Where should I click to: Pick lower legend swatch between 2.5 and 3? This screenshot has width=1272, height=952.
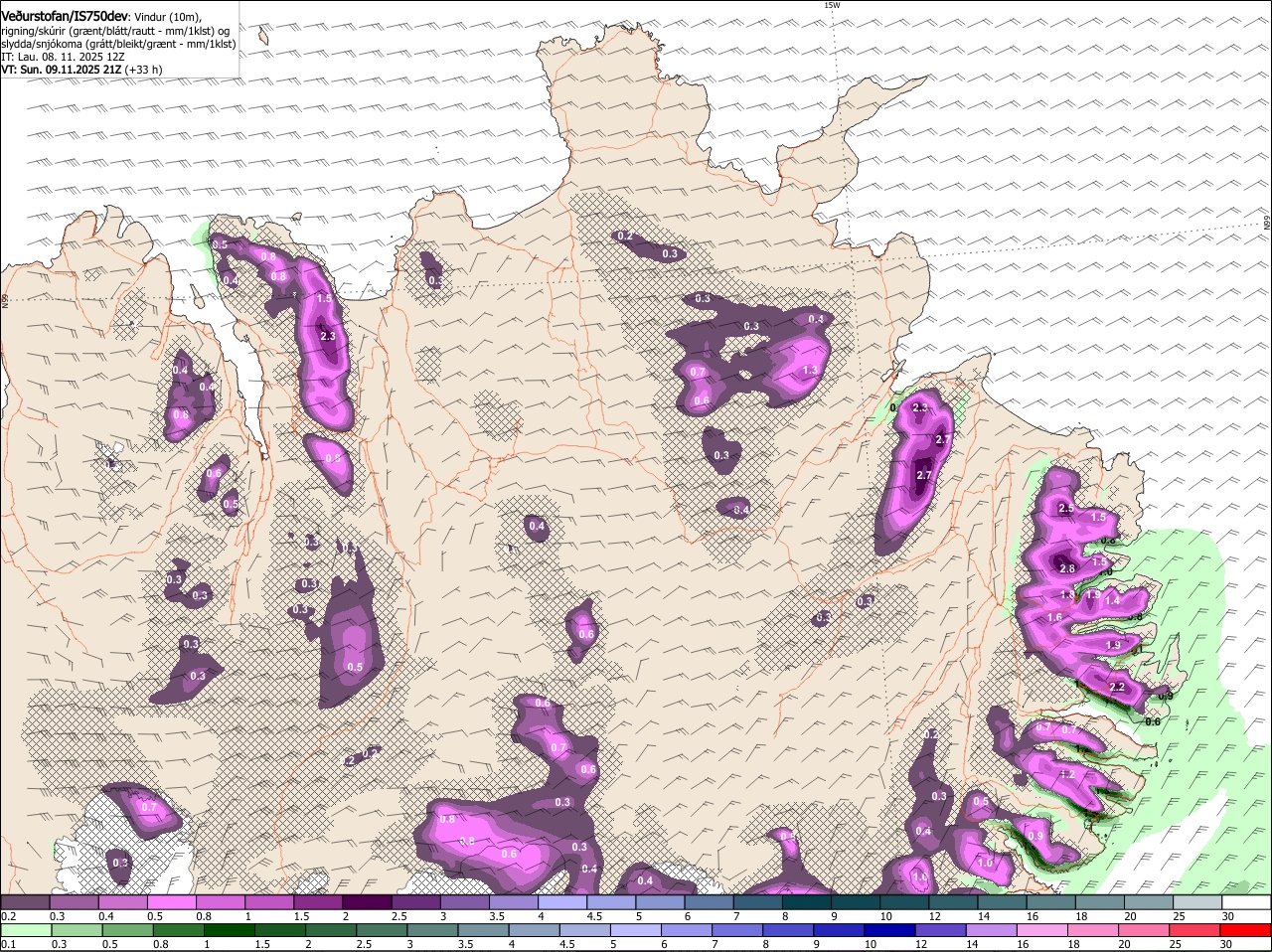(x=384, y=930)
